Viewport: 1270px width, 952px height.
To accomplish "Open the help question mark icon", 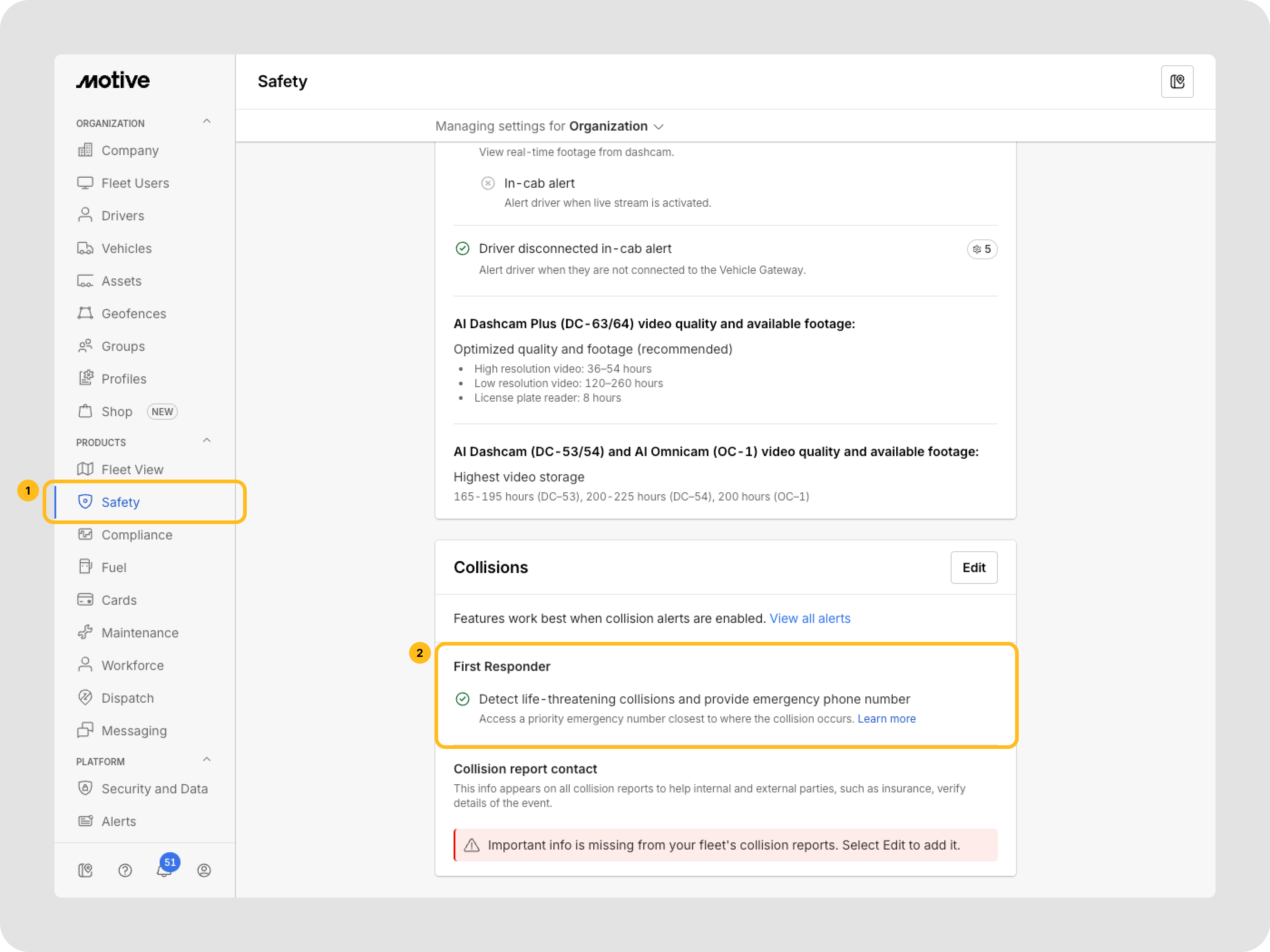I will (125, 870).
